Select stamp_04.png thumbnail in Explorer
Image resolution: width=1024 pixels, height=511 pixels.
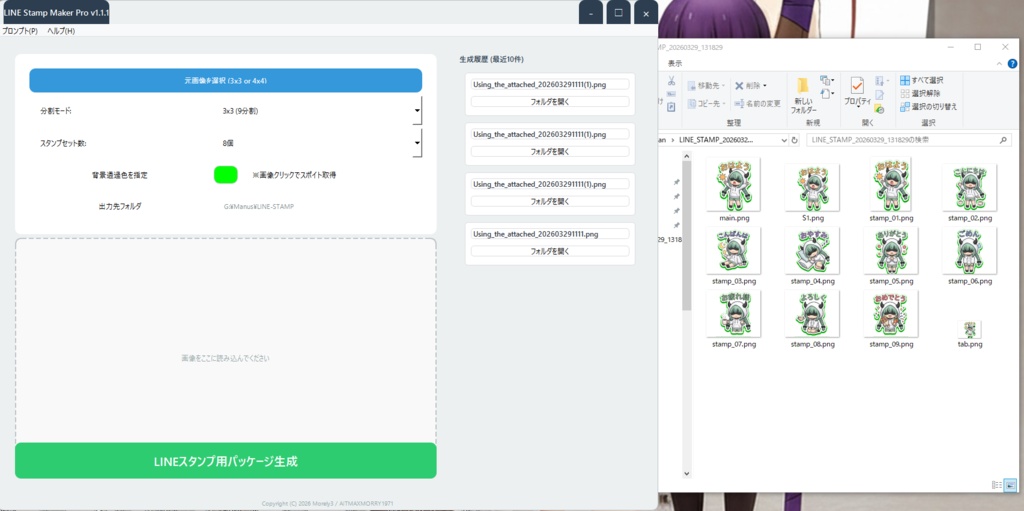point(812,251)
